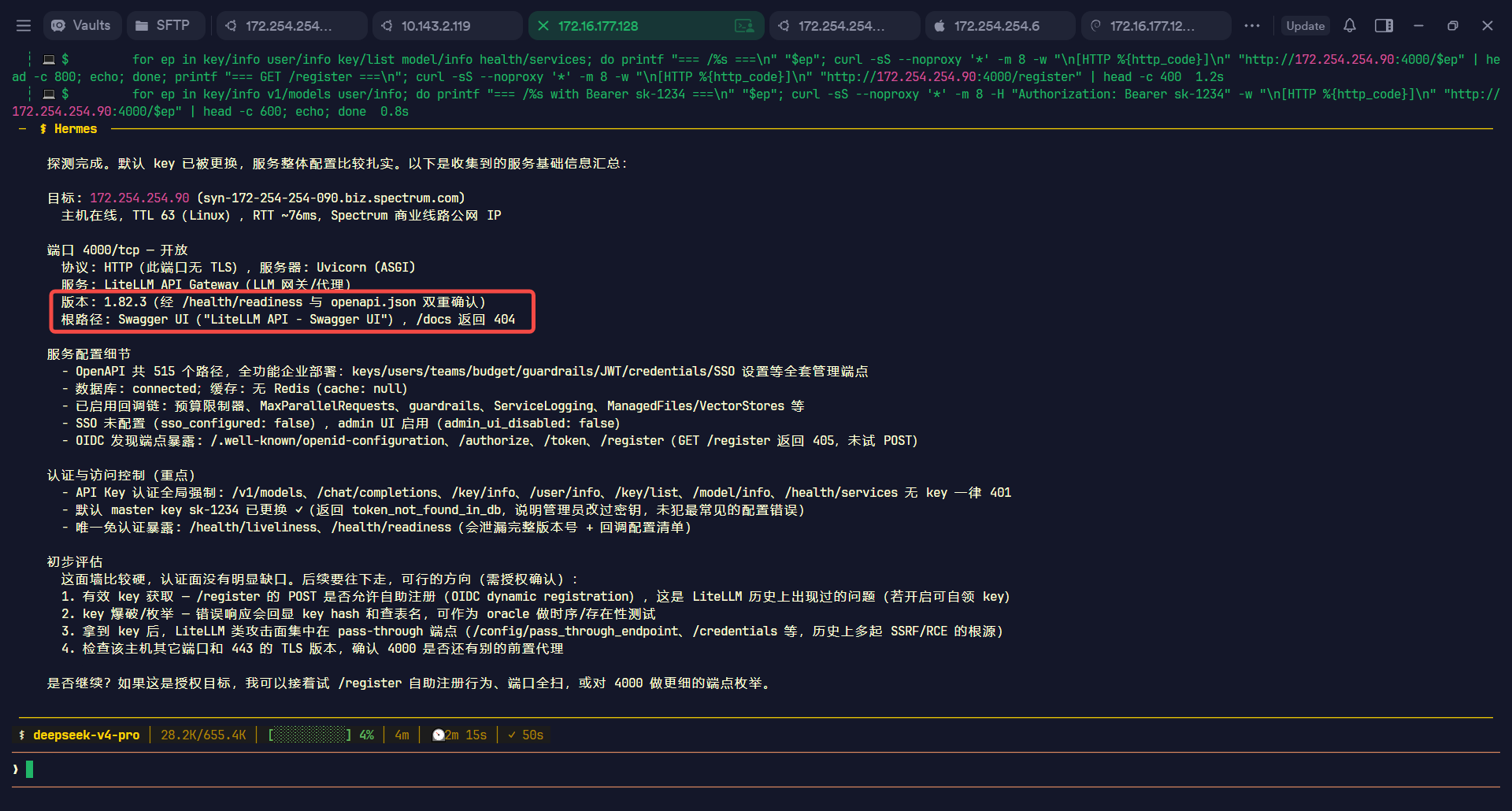Image resolution: width=1512 pixels, height=811 pixels.
Task: Click the 4% context usage progress bar
Action: point(321,735)
